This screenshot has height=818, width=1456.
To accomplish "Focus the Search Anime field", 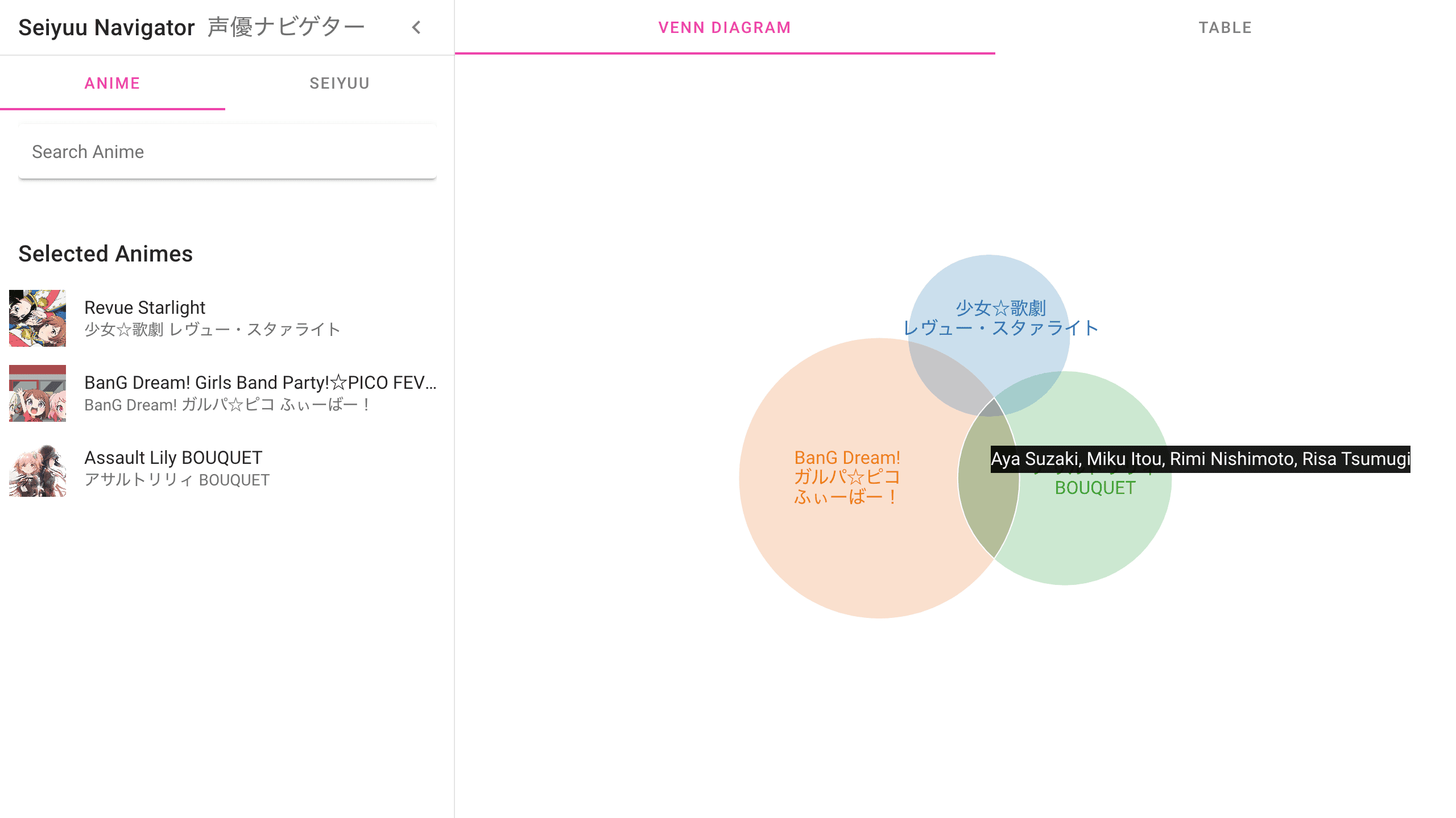I will (x=227, y=152).
